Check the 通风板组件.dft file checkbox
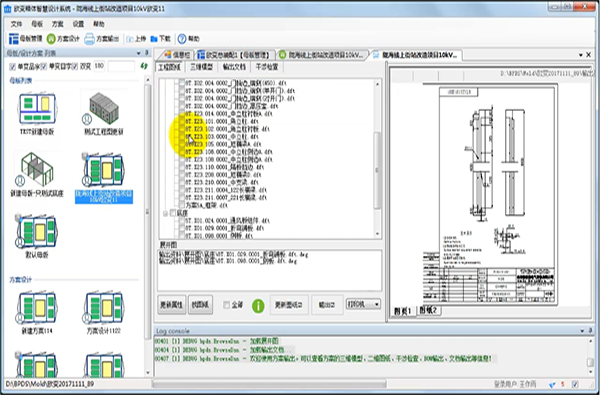600x395 pixels. pos(181,220)
